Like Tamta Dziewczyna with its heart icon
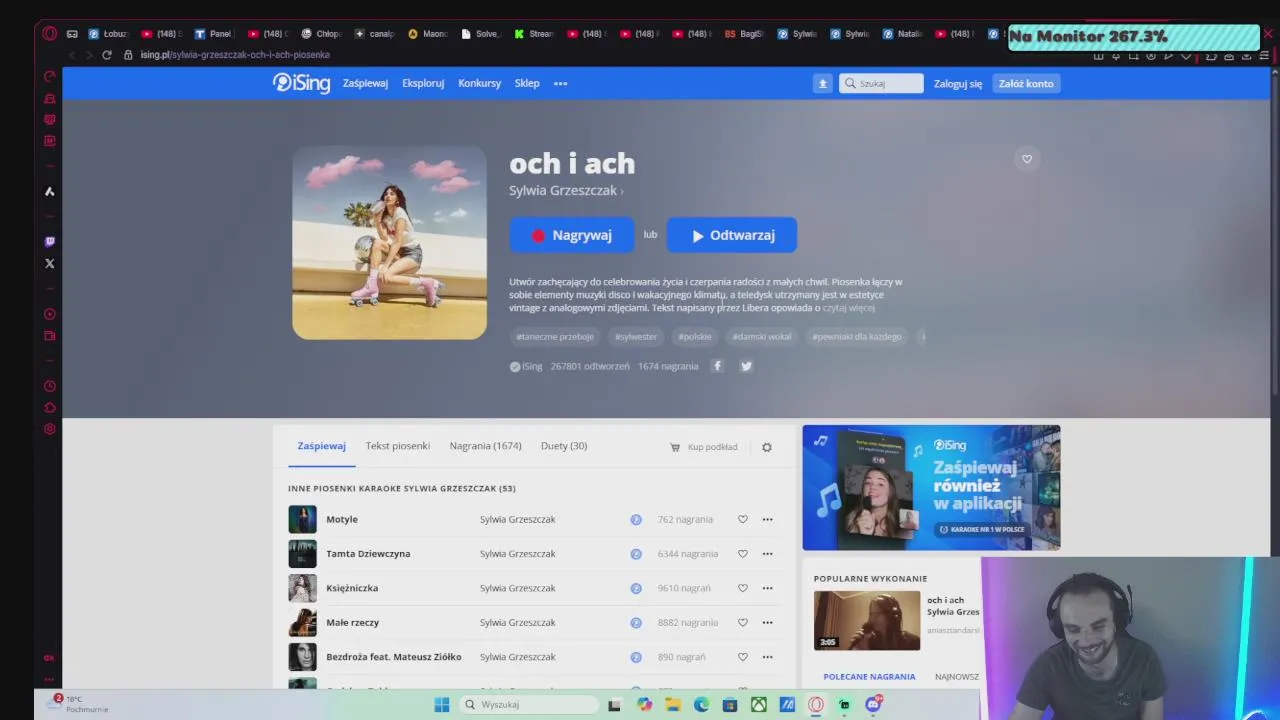The image size is (1280, 720). (x=742, y=554)
